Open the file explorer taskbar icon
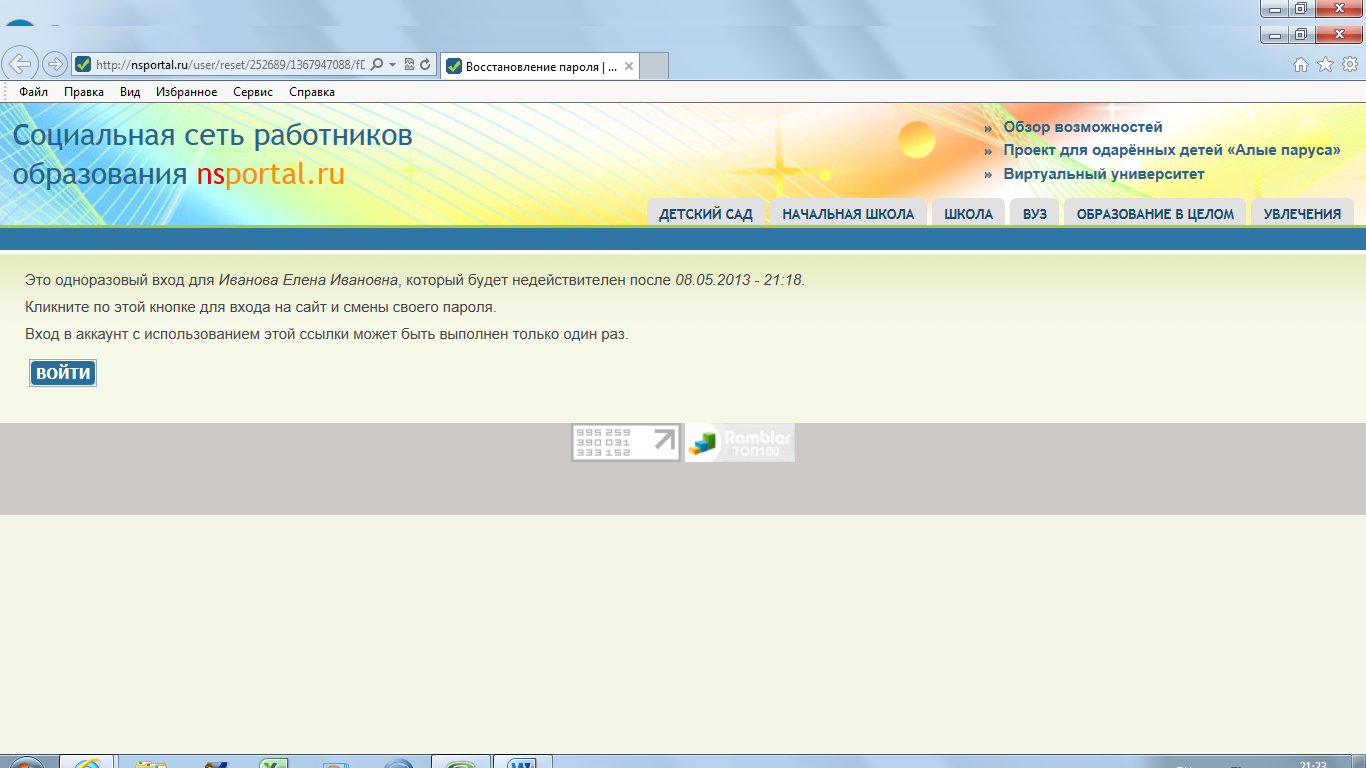Screen dimensions: 1366x768 click(x=150, y=763)
